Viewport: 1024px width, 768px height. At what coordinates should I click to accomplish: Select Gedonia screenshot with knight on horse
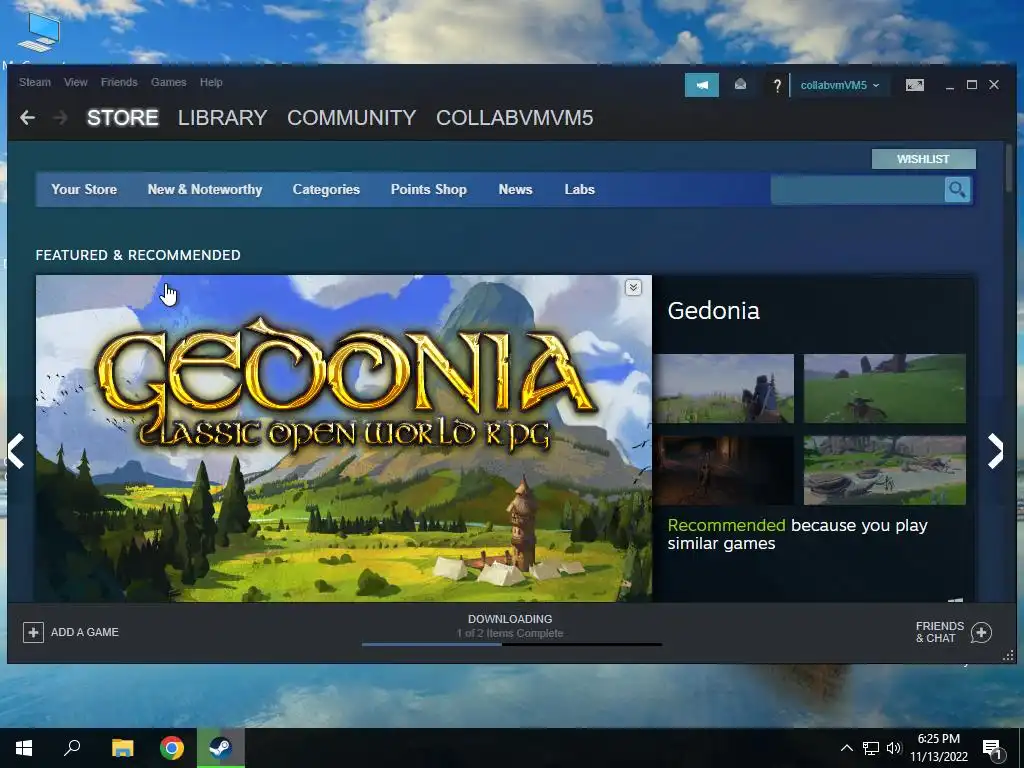tap(724, 389)
